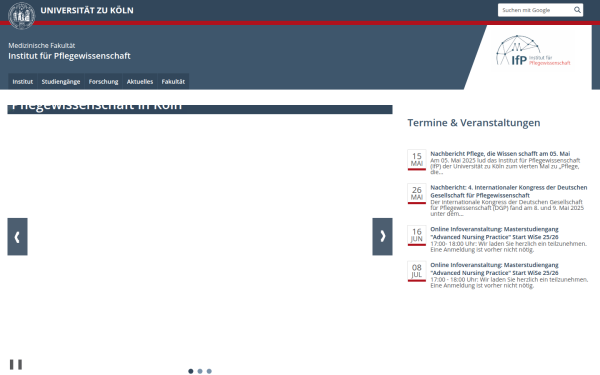This screenshot has height=375, width=600.
Task: Click the Termine & Veranstaltungen heading
Action: pyautogui.click(x=474, y=123)
